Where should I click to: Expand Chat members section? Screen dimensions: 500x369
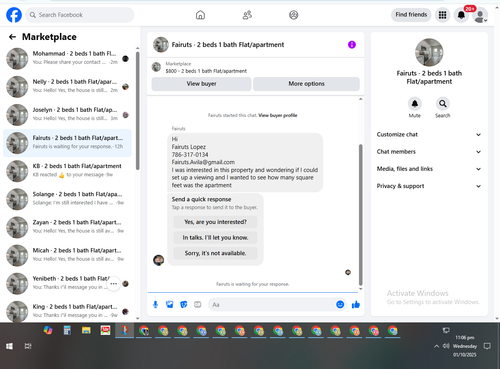429,152
